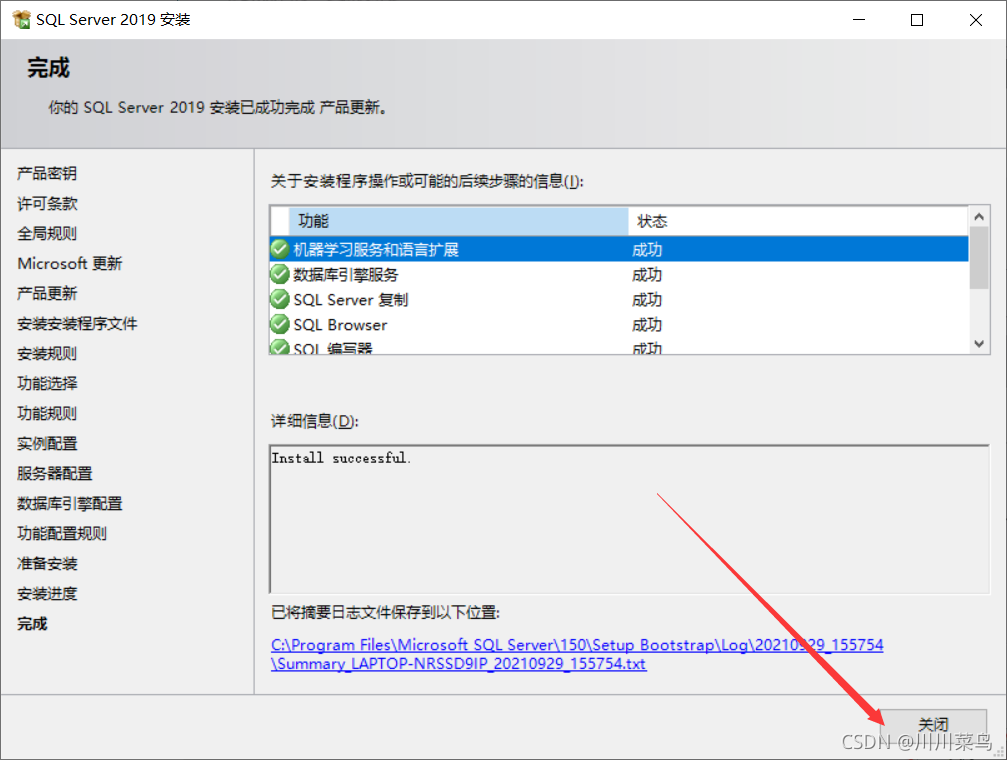Screen dimensions: 1007x760
Task: Click the 准备安装 step in the sidebar
Action: 47,563
